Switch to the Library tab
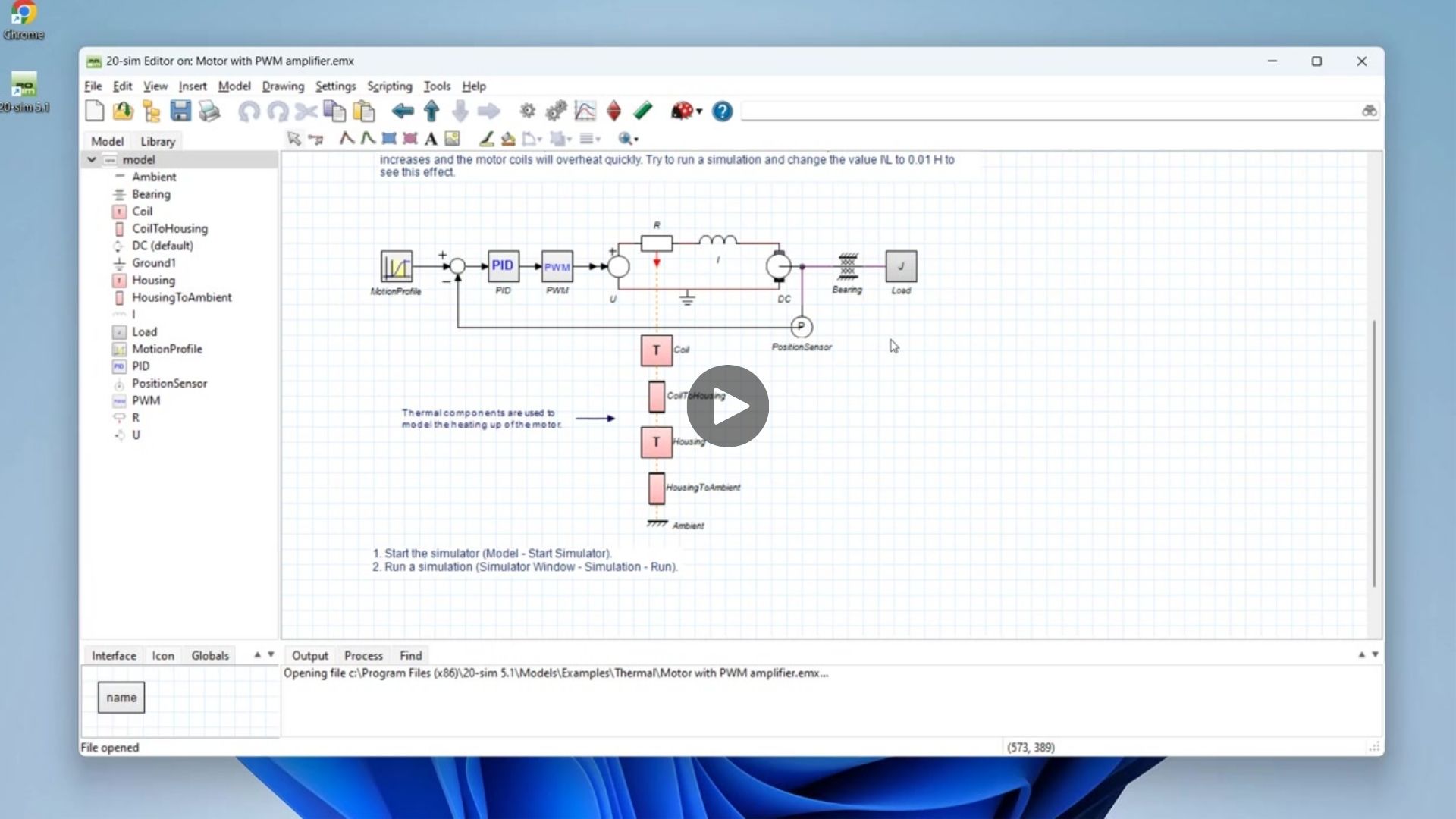This screenshot has width=1456, height=819. (x=157, y=141)
